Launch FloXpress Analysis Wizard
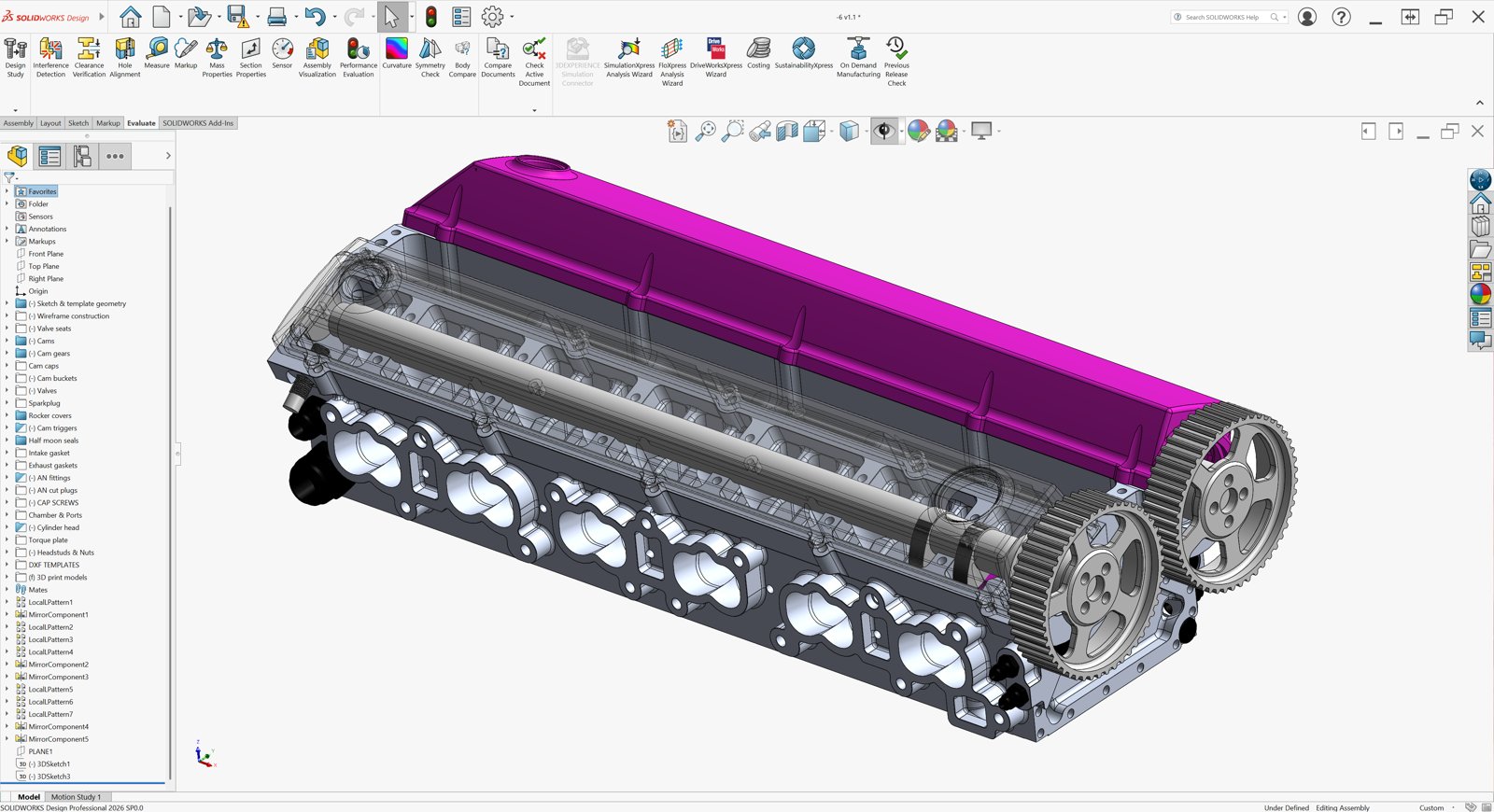The image size is (1494, 812). tap(672, 63)
